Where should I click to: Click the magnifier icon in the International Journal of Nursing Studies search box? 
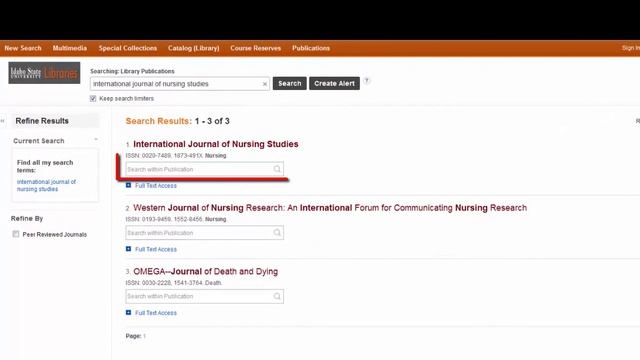click(x=277, y=169)
